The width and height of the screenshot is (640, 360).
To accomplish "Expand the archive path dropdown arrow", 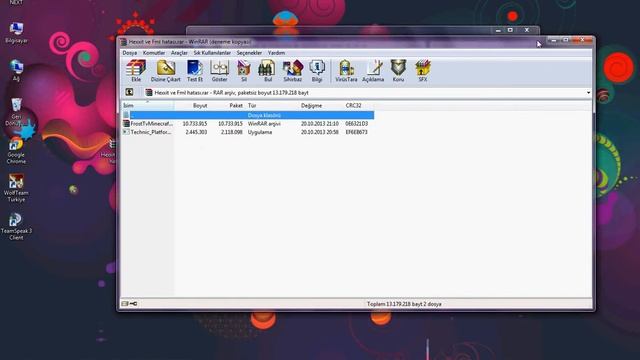I will (588, 93).
